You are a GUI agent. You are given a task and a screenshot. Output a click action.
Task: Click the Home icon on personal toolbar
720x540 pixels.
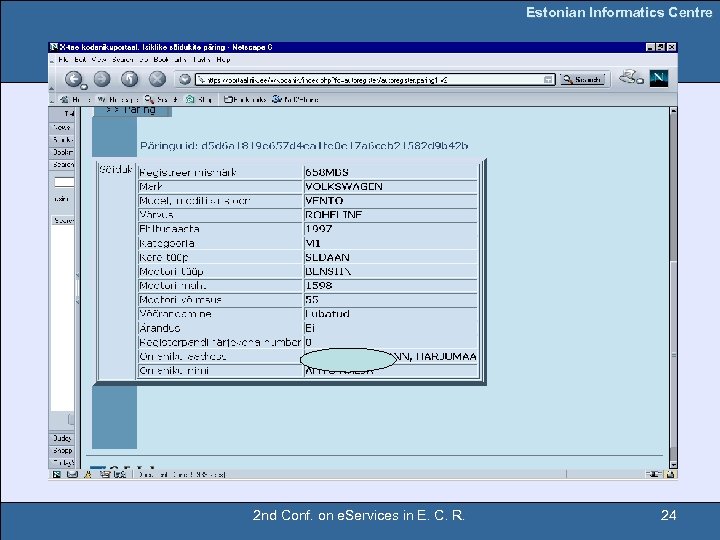64,99
